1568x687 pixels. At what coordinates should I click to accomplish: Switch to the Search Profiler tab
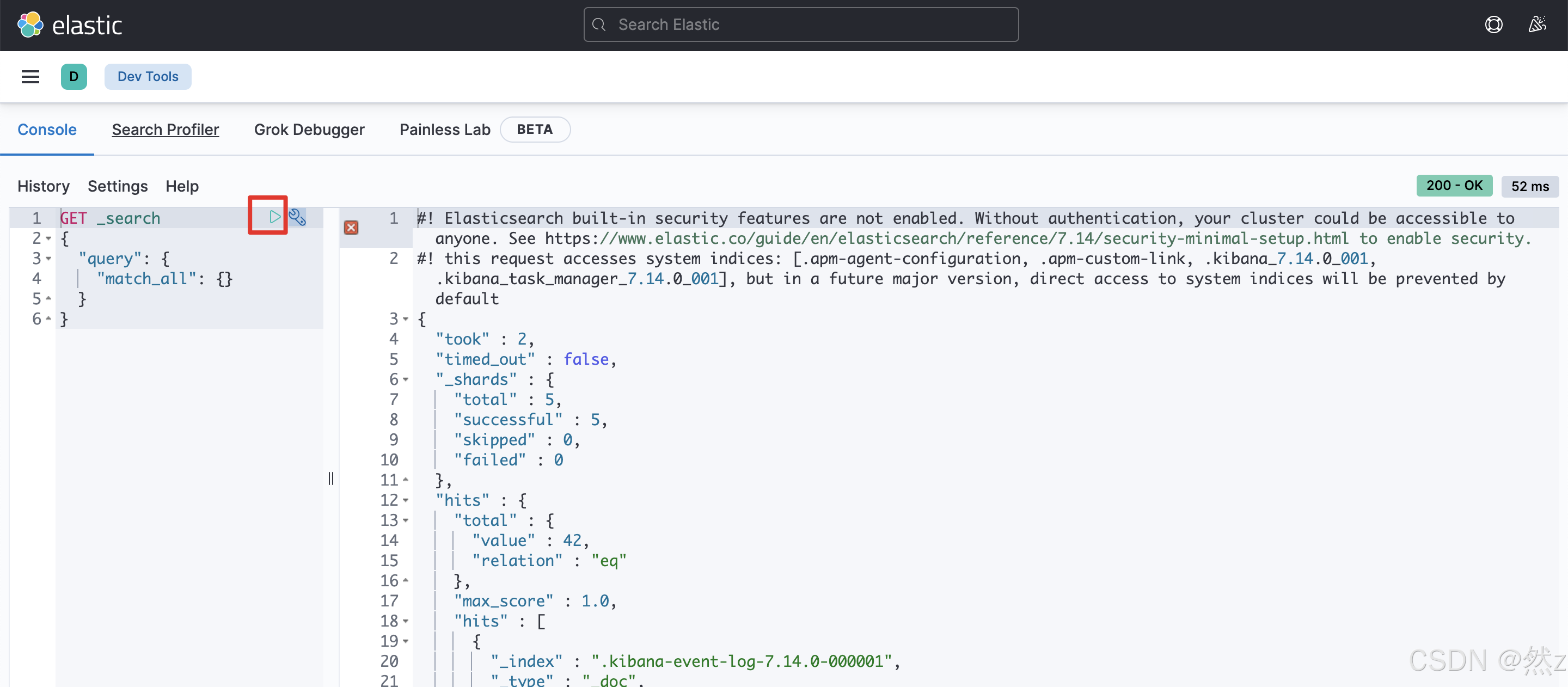click(x=165, y=130)
